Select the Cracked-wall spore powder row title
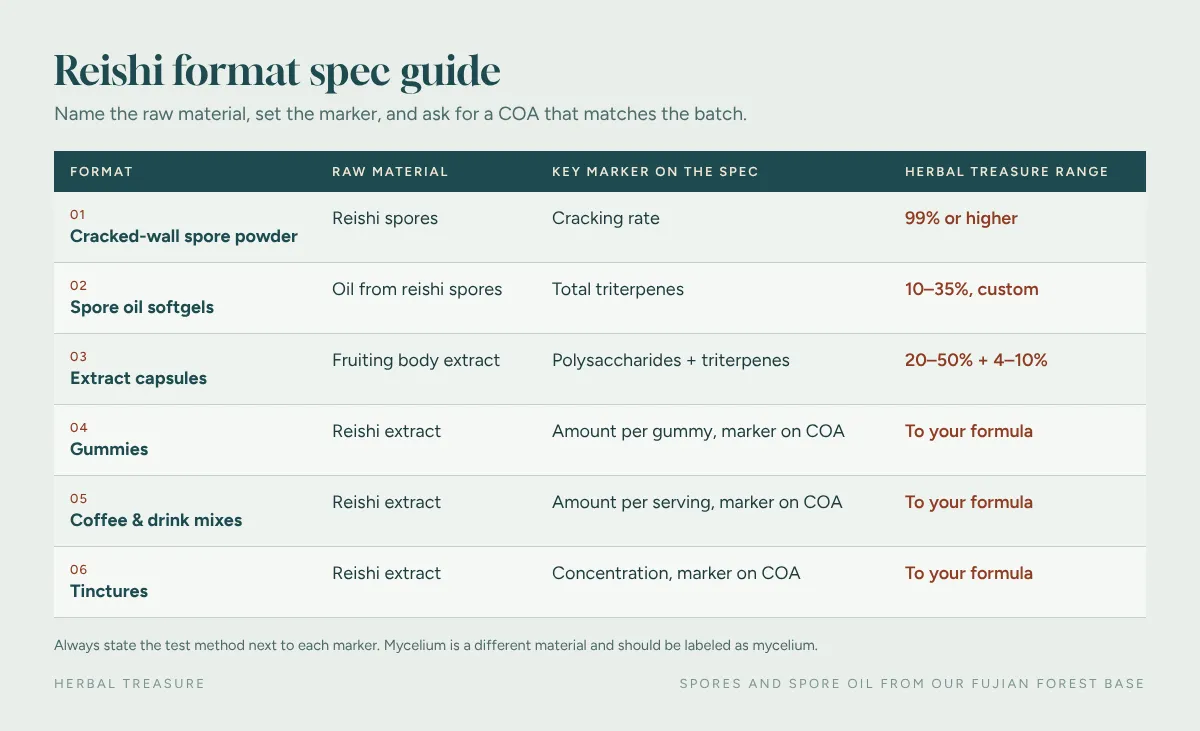Viewport: 1200px width, 731px height. click(184, 237)
